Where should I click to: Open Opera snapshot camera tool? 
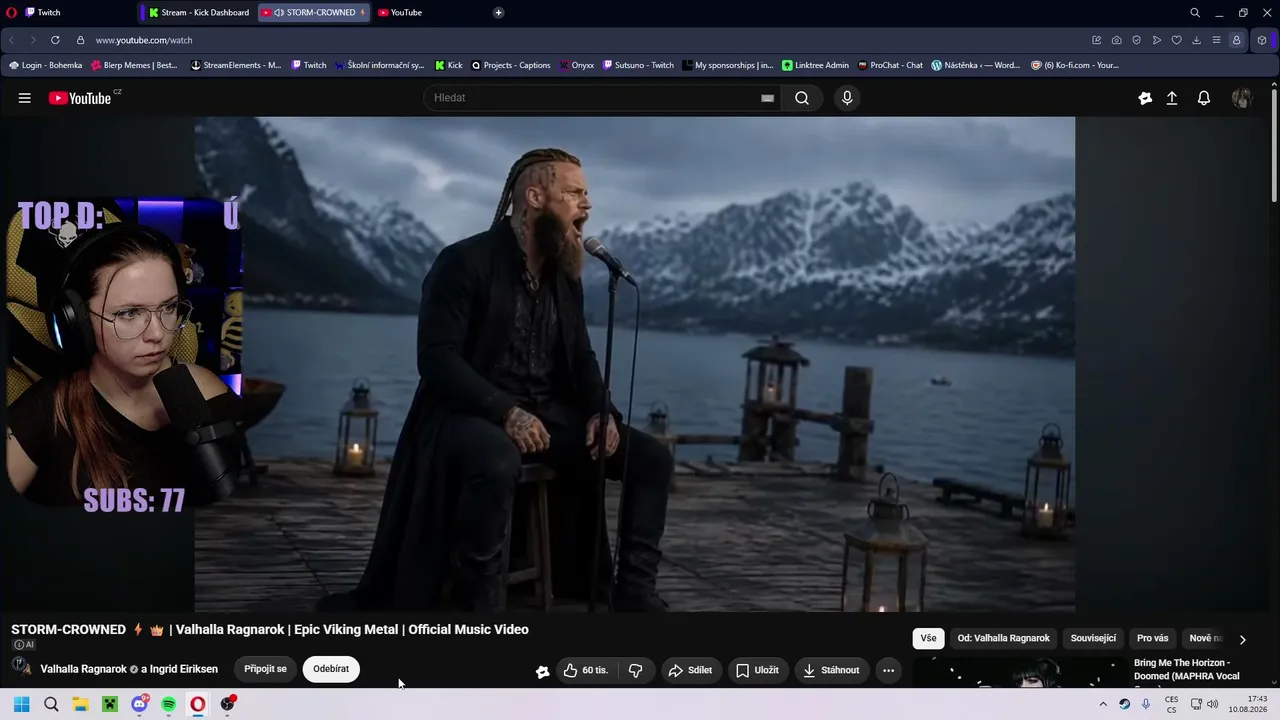coord(1116,40)
